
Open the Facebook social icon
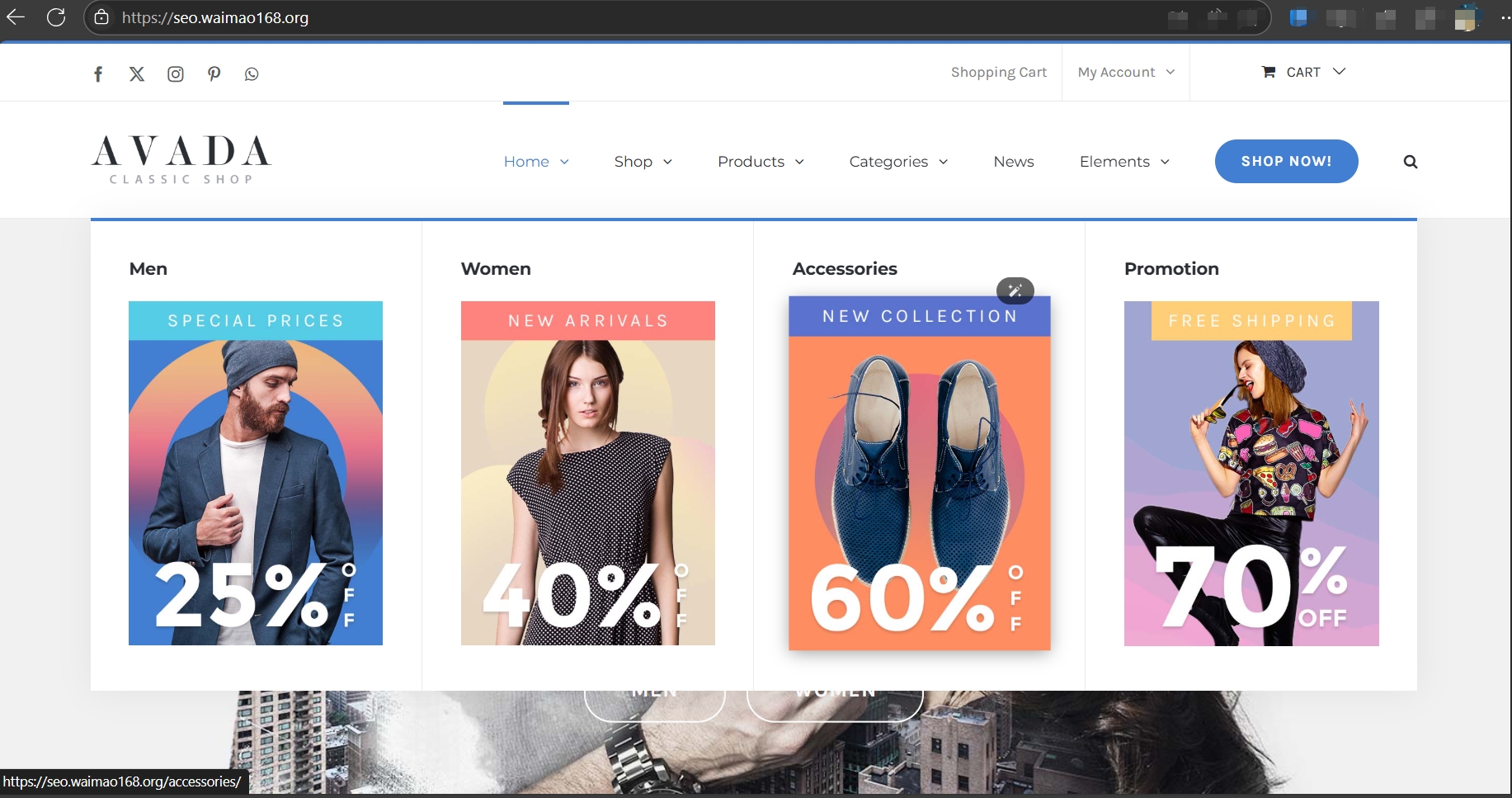pyautogui.click(x=98, y=74)
